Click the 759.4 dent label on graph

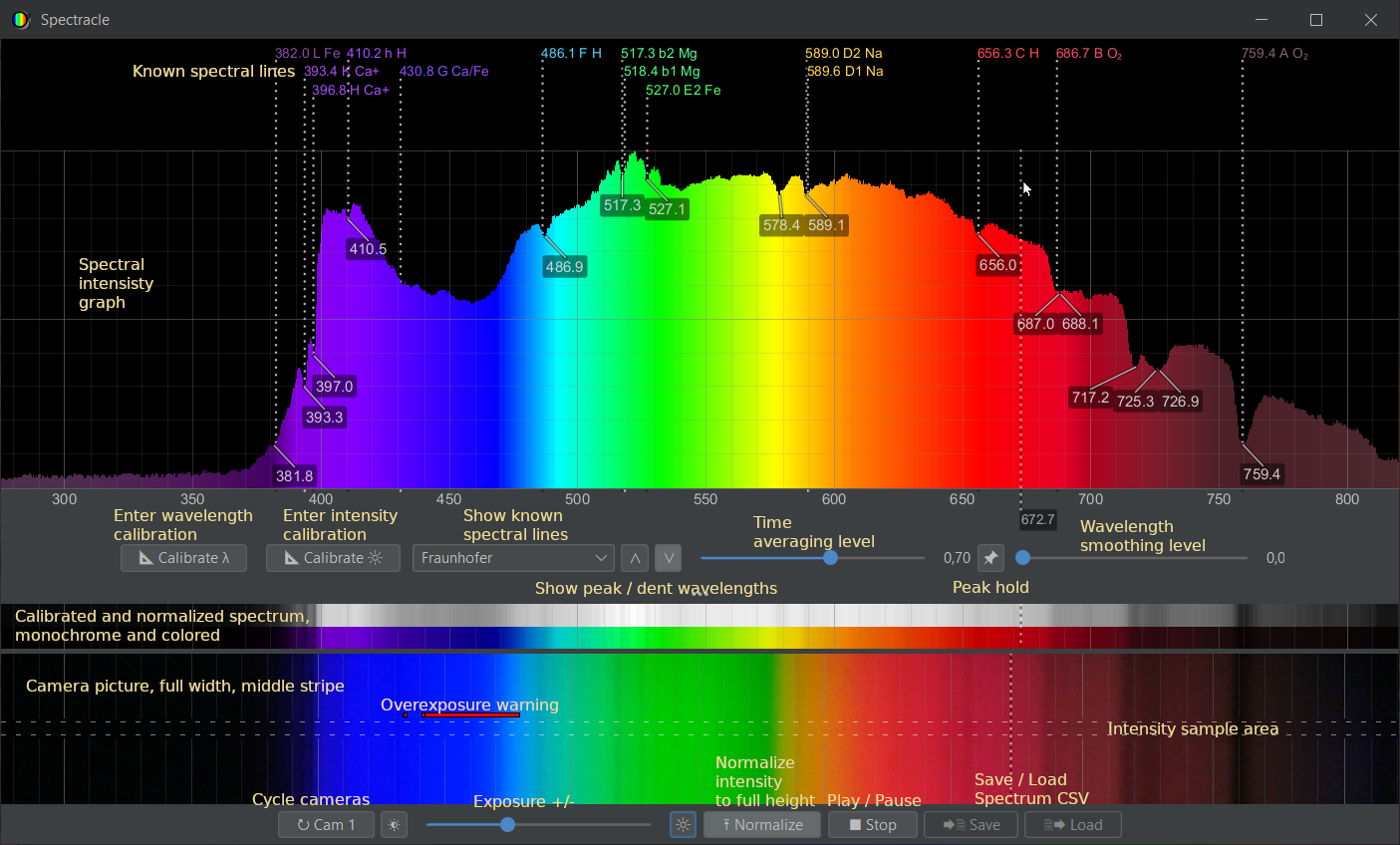click(1261, 474)
